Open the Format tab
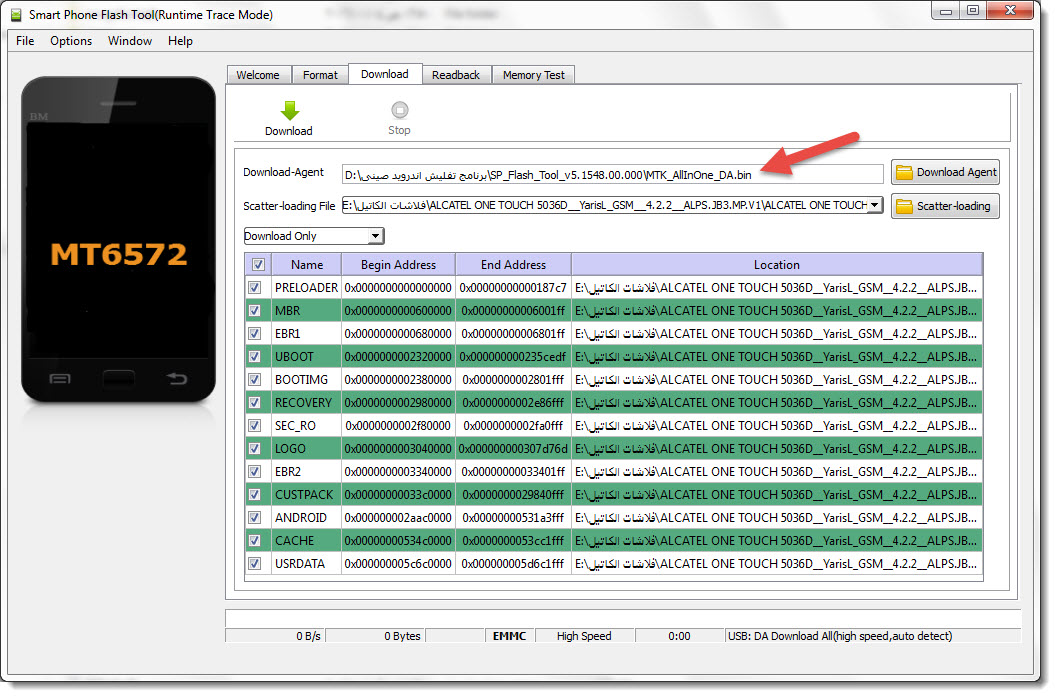Viewport: 1056px width, 697px height. (320, 75)
